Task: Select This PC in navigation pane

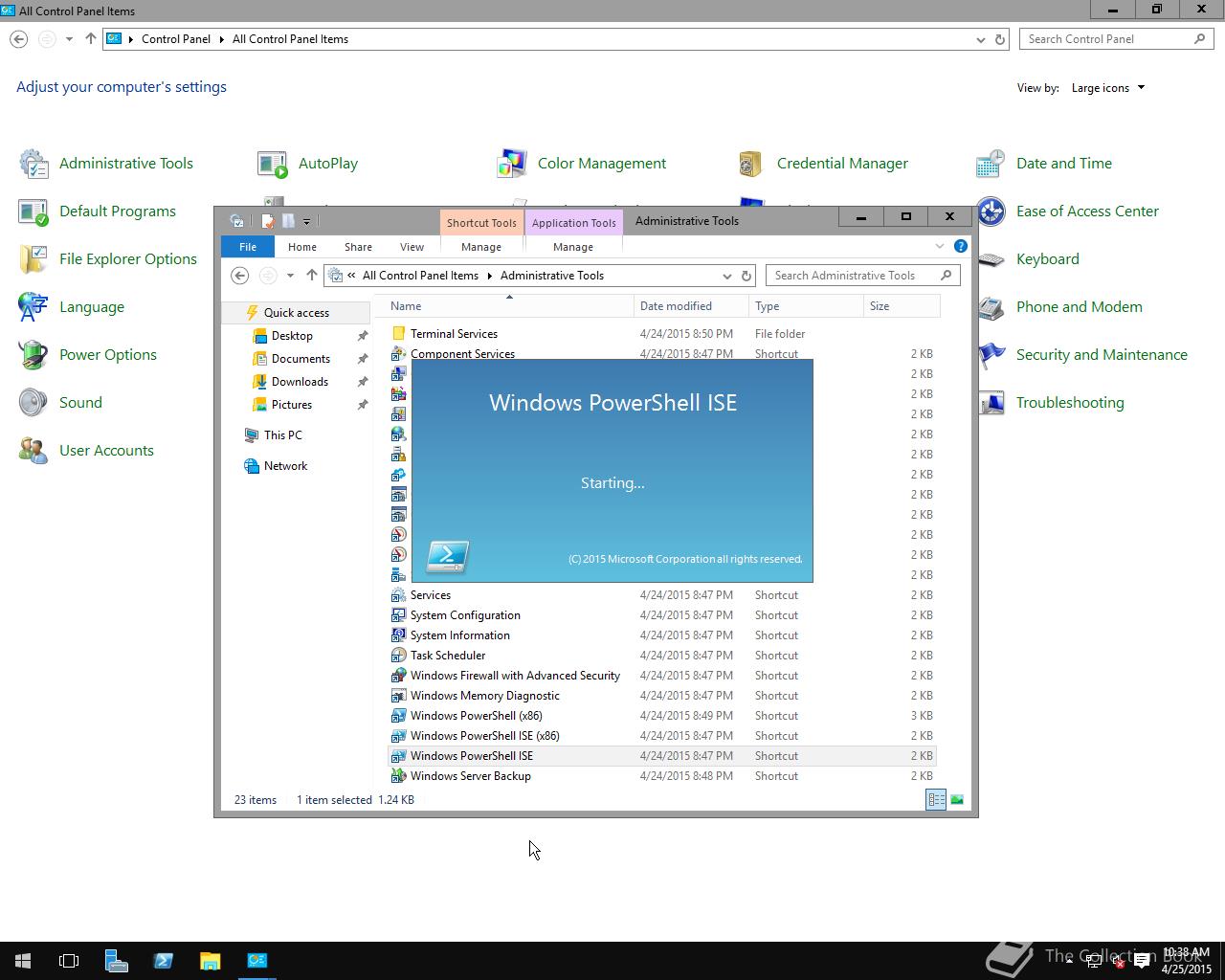Action: pyautogui.click(x=282, y=435)
